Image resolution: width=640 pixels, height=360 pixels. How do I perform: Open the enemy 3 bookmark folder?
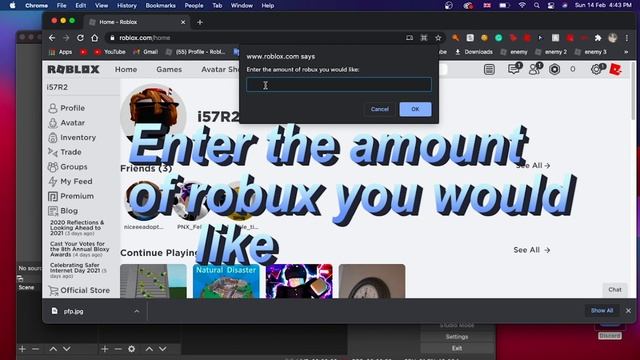tap(591, 52)
